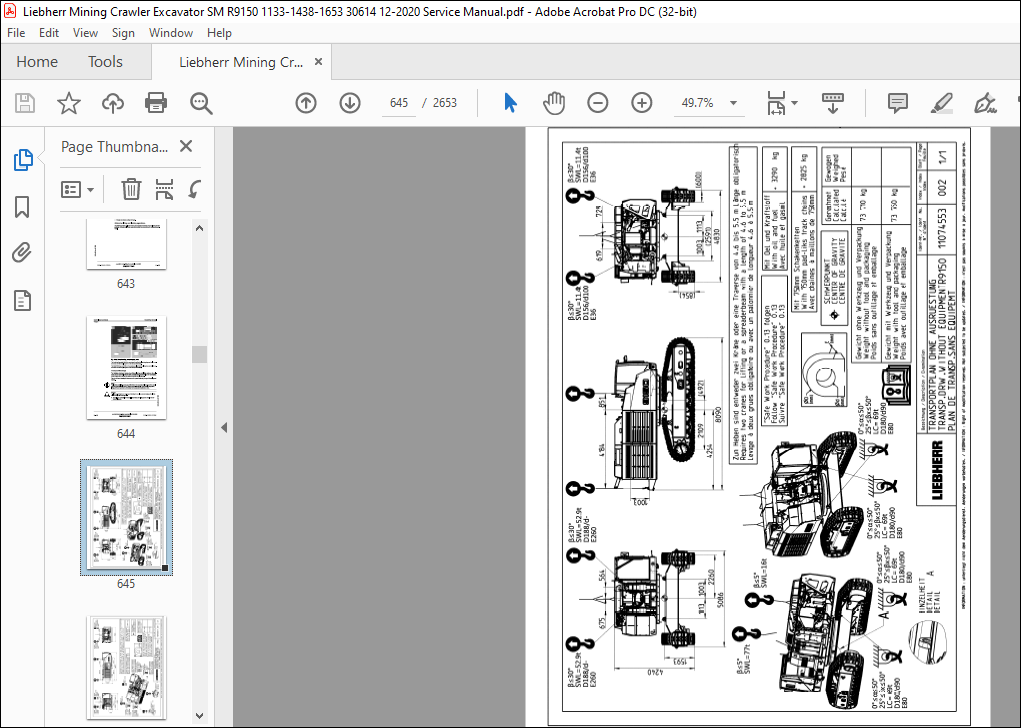Open the Edit menu

pos(49,33)
